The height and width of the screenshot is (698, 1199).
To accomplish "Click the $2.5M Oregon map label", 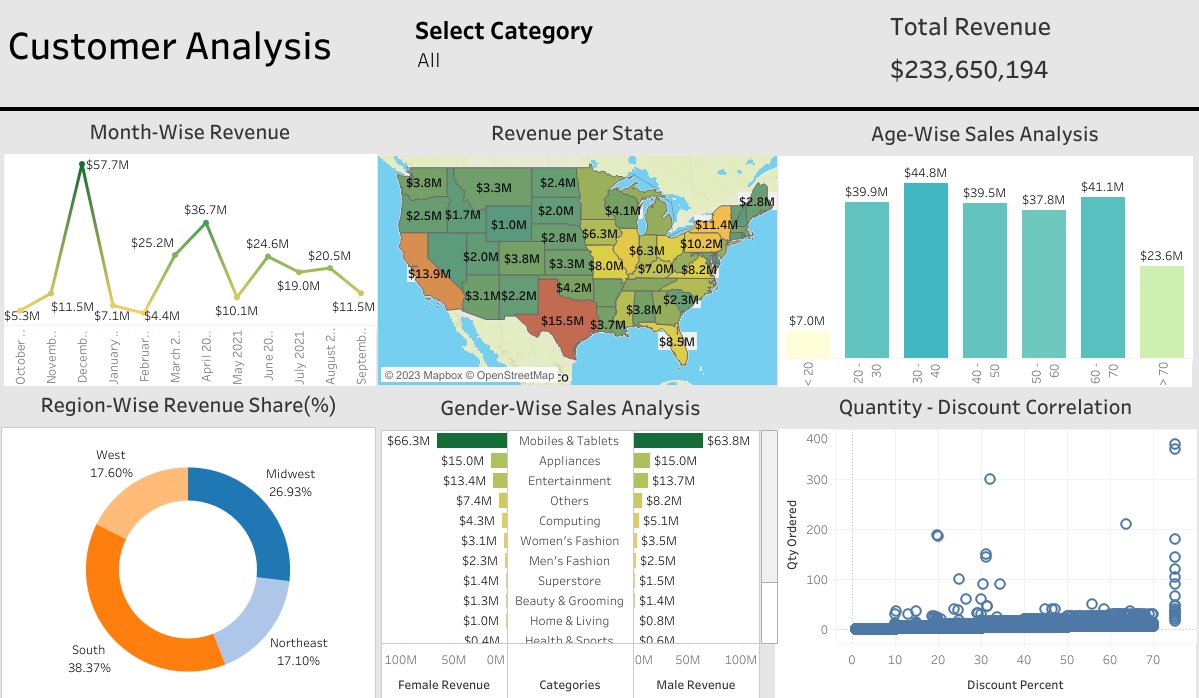I will click(424, 215).
